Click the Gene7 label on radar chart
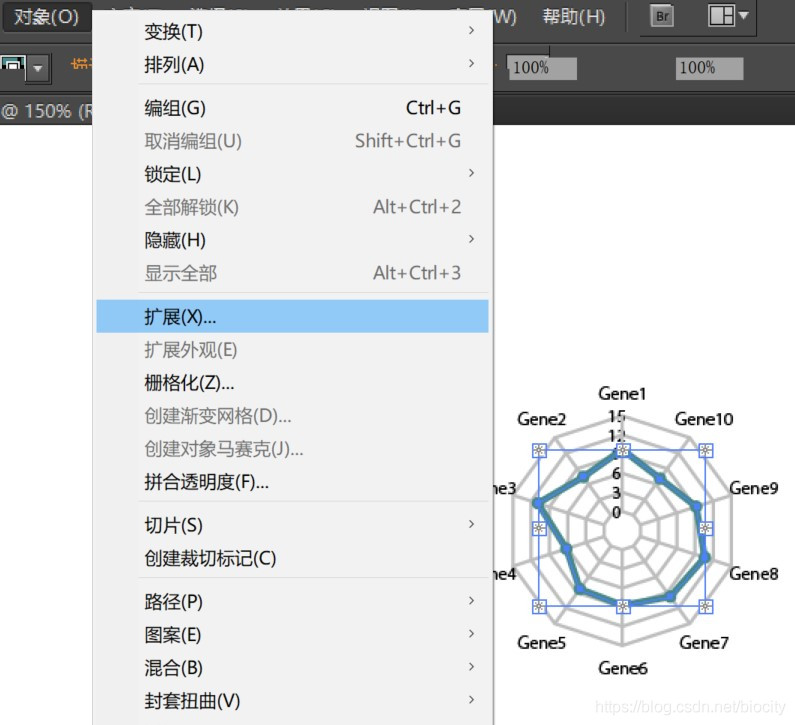795x725 pixels. click(704, 642)
